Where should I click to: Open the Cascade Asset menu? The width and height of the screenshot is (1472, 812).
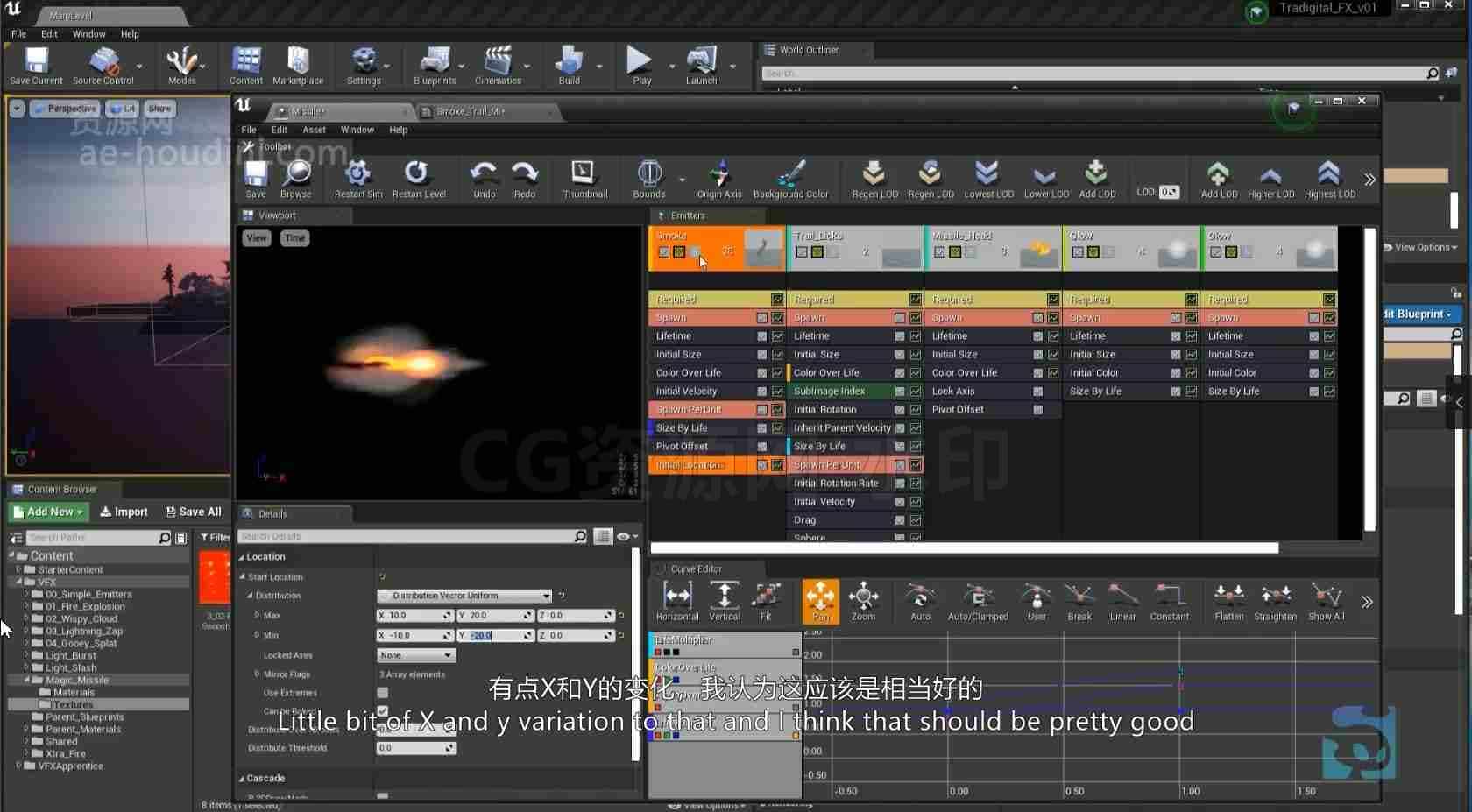pyautogui.click(x=314, y=130)
